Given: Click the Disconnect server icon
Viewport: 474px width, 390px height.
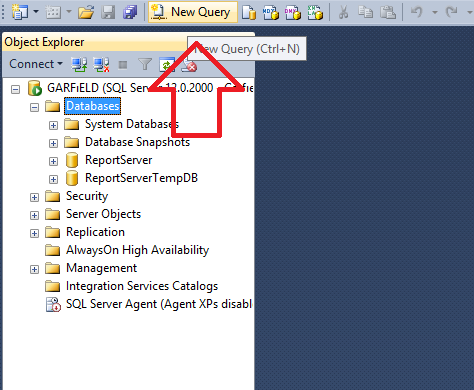Looking at the screenshot, I should tap(101, 64).
